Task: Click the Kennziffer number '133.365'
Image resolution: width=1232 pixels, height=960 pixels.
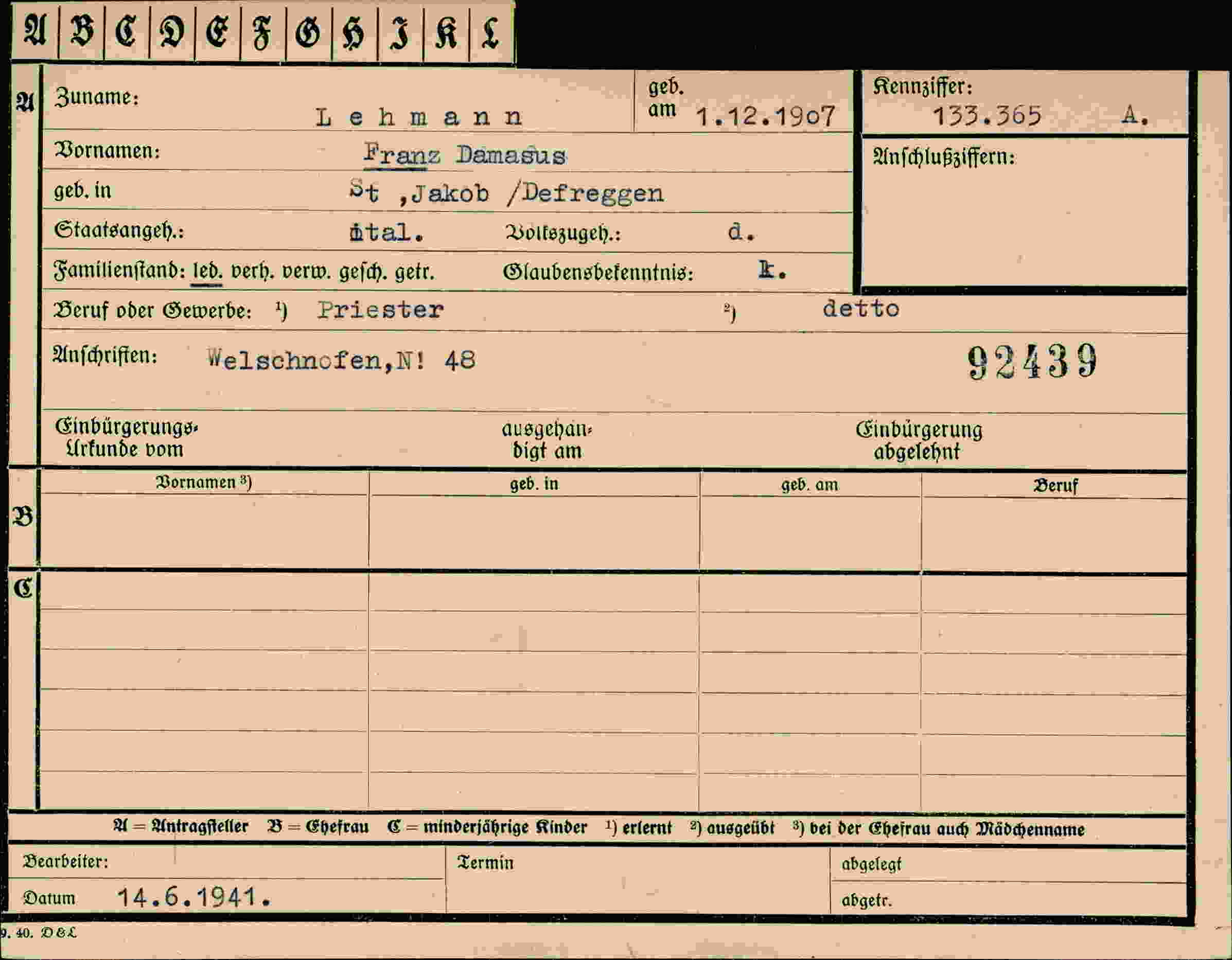Action: [987, 116]
